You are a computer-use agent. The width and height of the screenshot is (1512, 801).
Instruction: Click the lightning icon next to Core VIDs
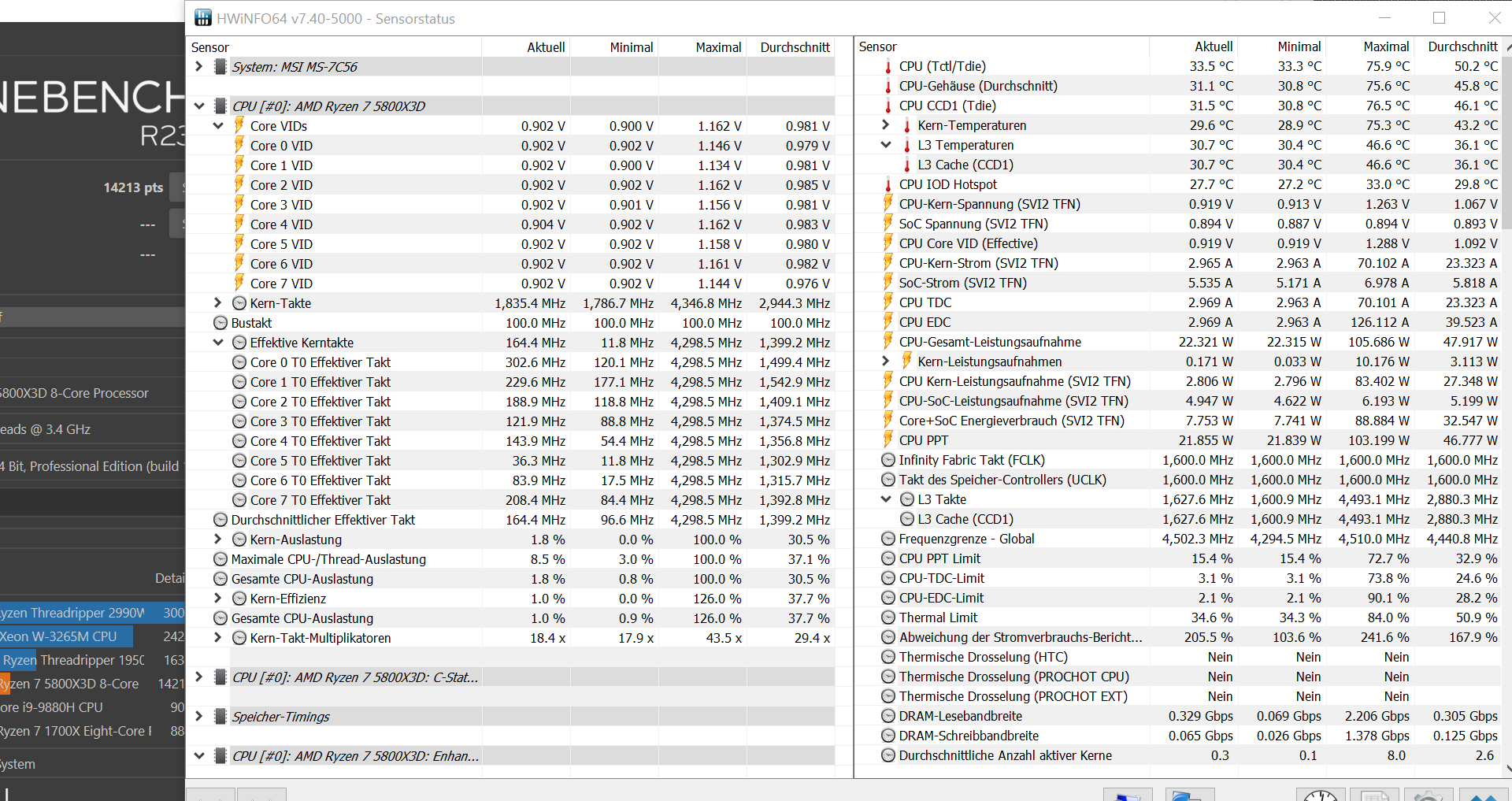click(x=239, y=125)
